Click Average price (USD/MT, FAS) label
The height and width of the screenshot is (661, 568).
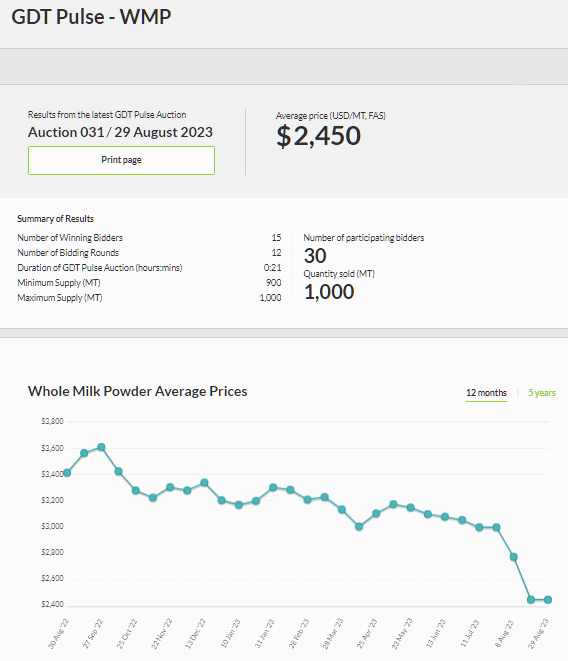point(331,116)
